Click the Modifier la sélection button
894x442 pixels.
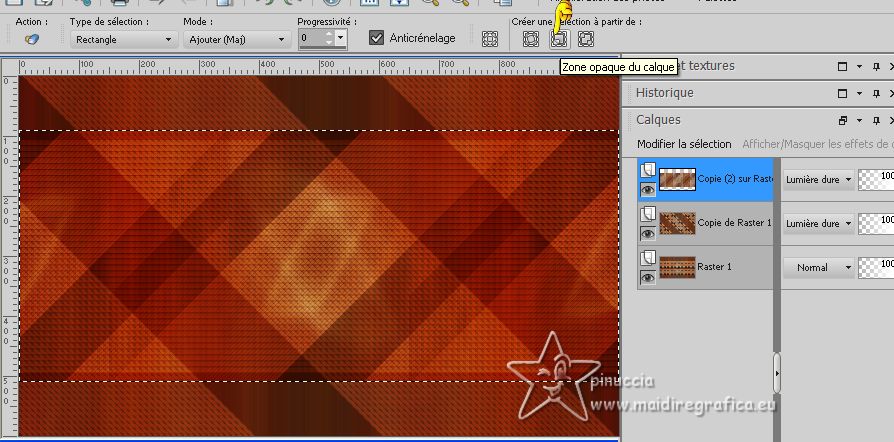coord(684,144)
